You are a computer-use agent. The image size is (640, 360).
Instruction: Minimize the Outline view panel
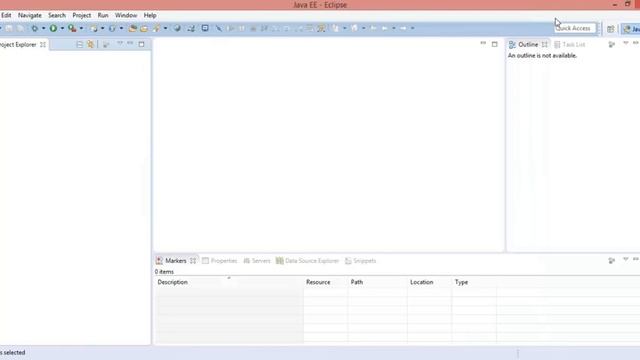pyautogui.click(x=636, y=43)
